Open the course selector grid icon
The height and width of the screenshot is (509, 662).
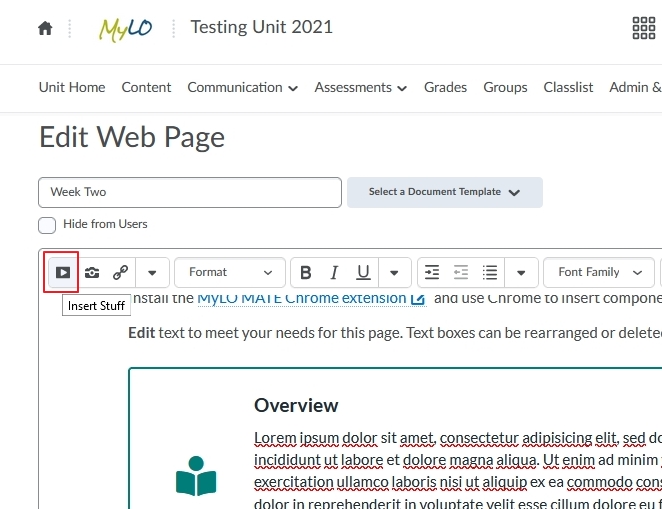pyautogui.click(x=643, y=28)
